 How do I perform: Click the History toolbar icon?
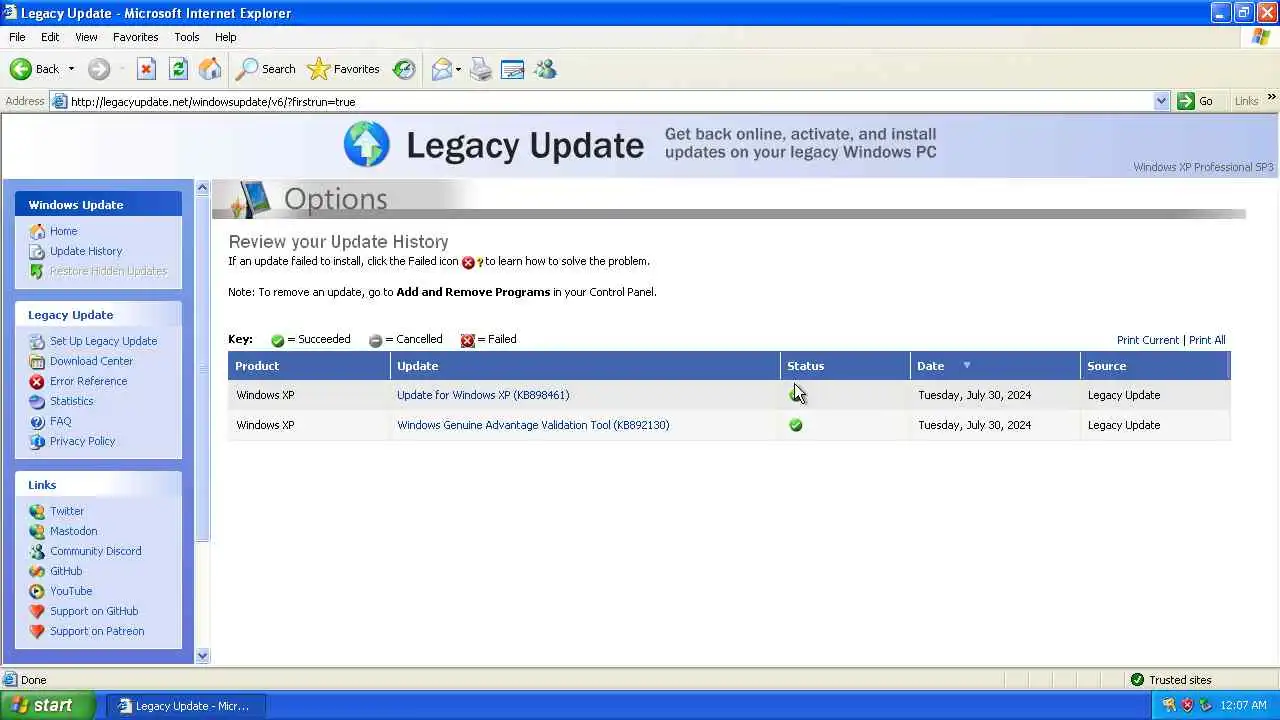coord(404,69)
